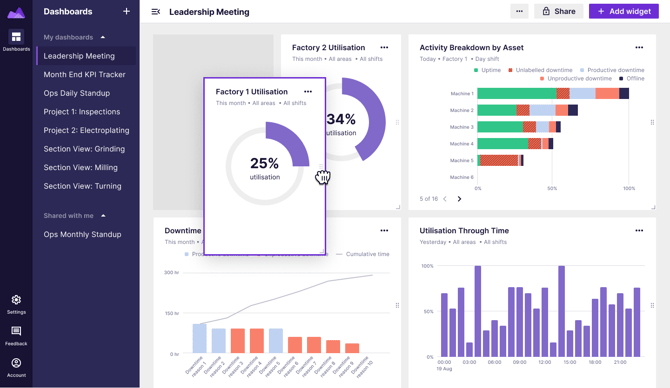670x388 pixels.
Task: Open the Account profile icon
Action: tap(16, 363)
